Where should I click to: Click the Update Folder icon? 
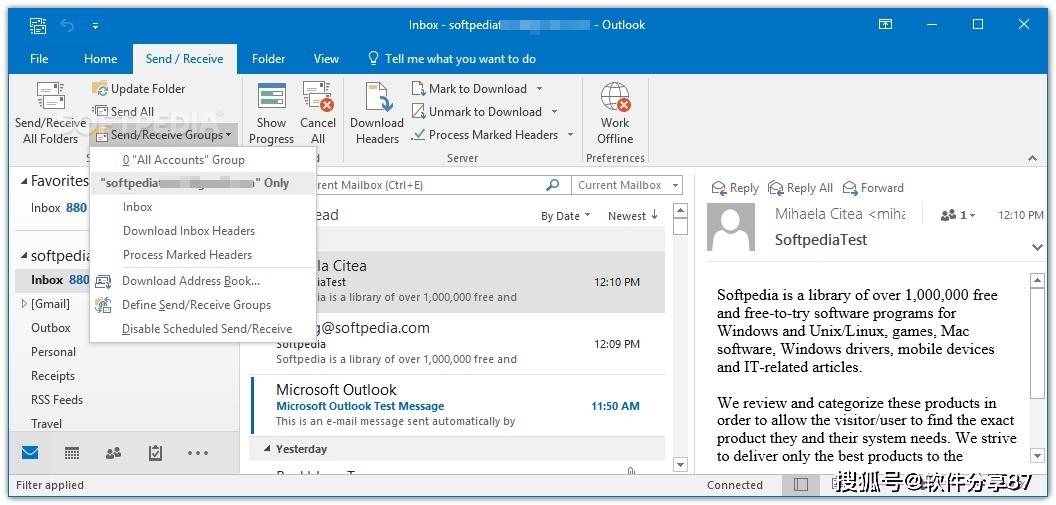coord(100,88)
